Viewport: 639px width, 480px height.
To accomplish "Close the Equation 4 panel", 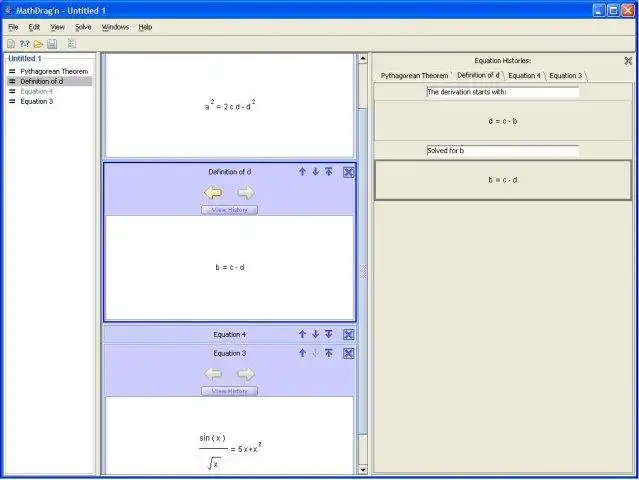I will point(348,335).
